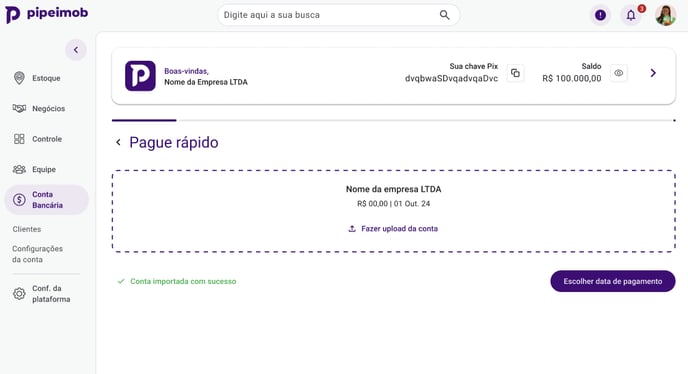Click Fazer upload da conta
Image resolution: width=688 pixels, height=374 pixels.
393,229
